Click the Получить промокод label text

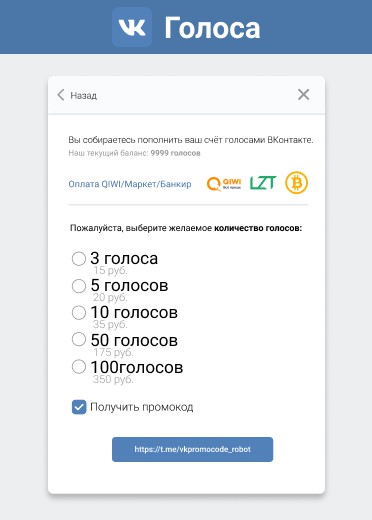(142, 407)
